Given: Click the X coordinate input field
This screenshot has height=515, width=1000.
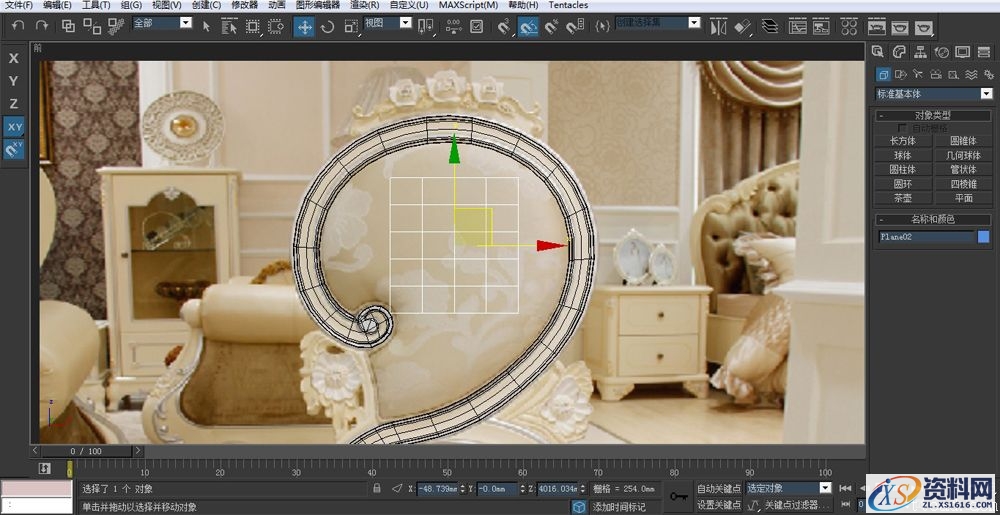Looking at the screenshot, I should (x=437, y=489).
